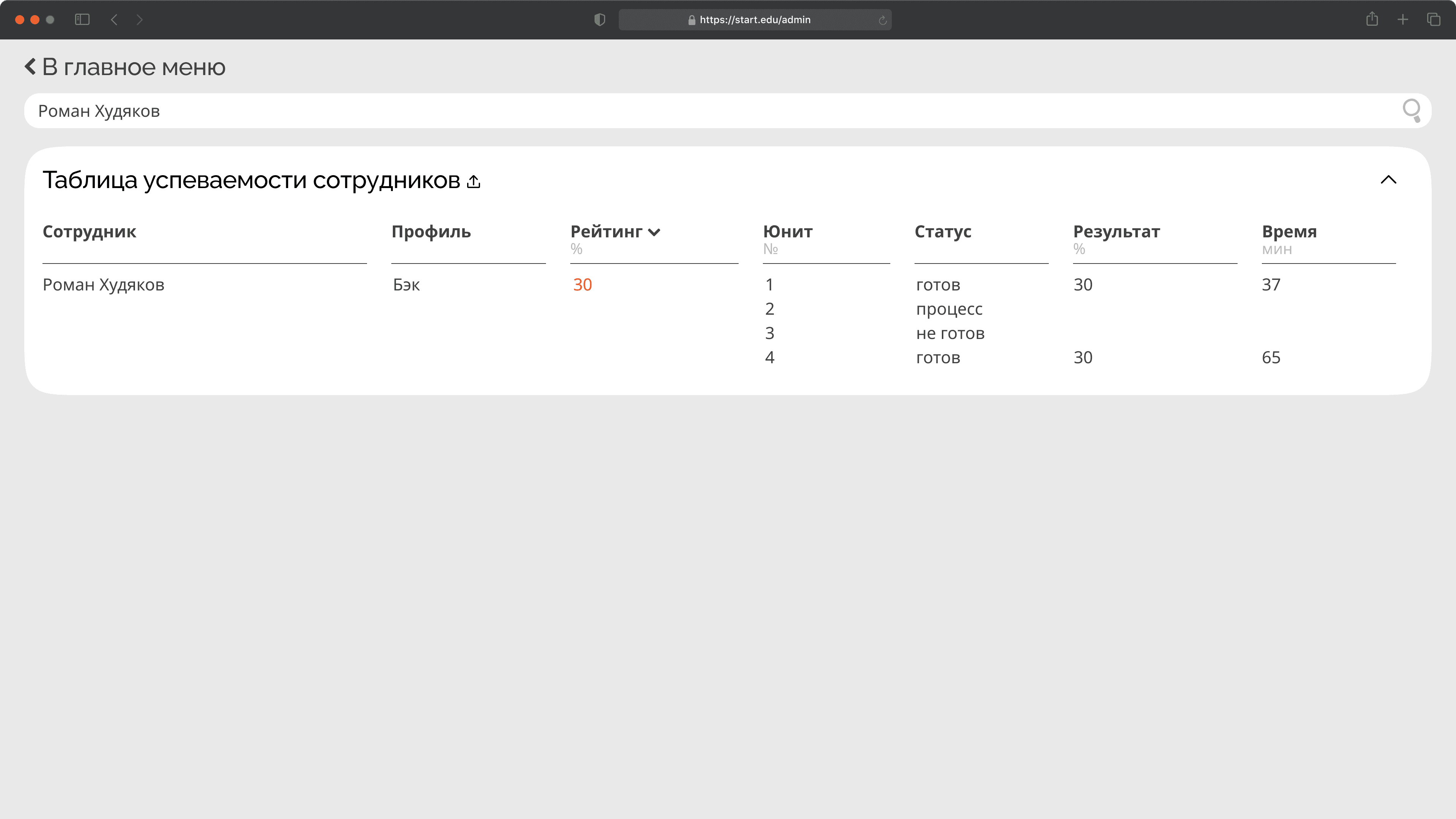Click the не готов status for unit 3
The width and height of the screenshot is (1456, 819).
pyautogui.click(x=950, y=334)
